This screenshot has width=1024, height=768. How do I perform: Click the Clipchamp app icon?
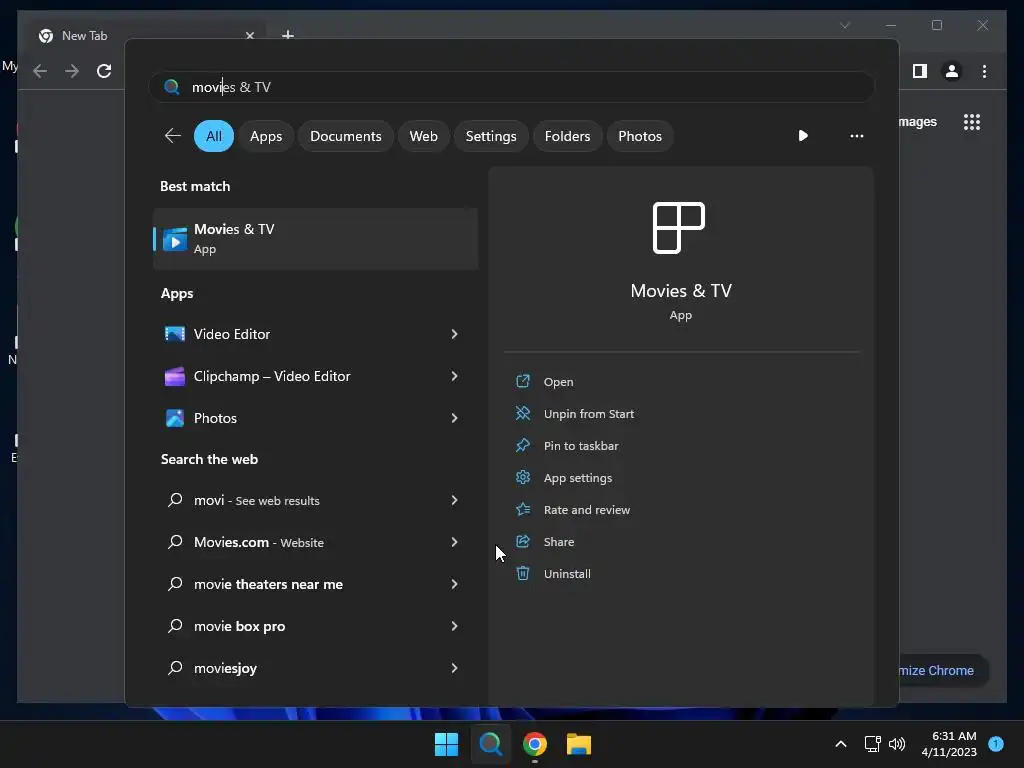tap(174, 376)
